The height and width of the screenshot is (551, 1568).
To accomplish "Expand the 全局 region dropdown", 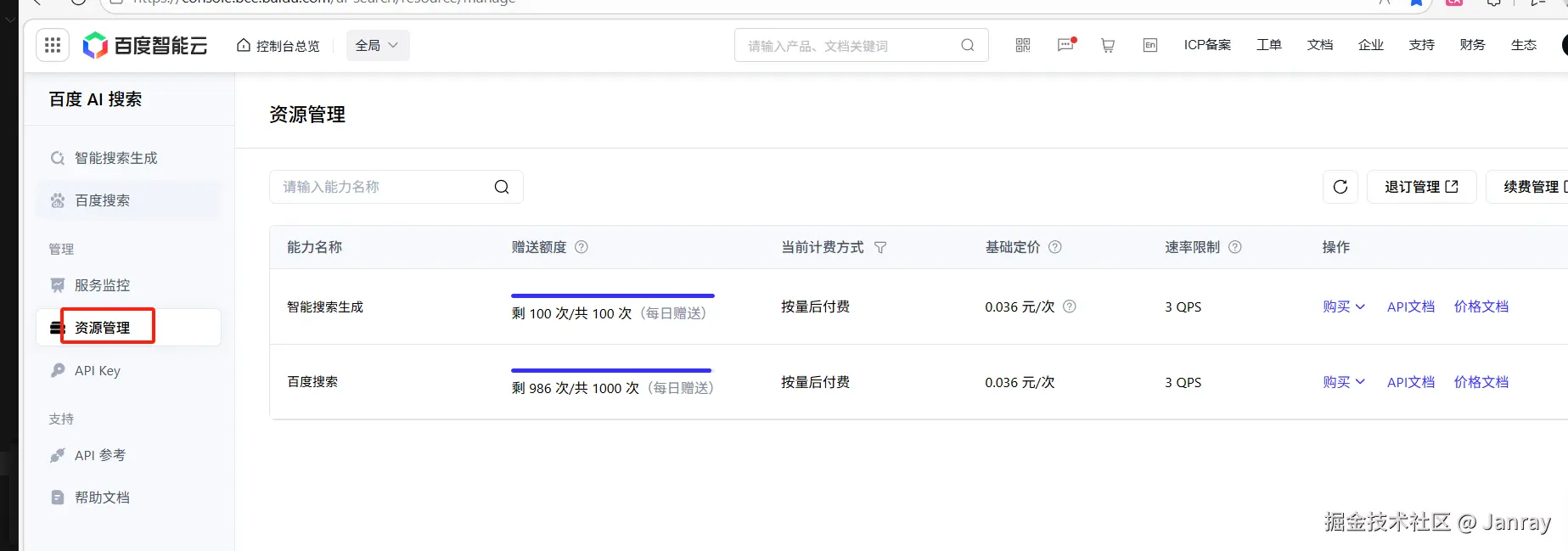I will tap(377, 45).
